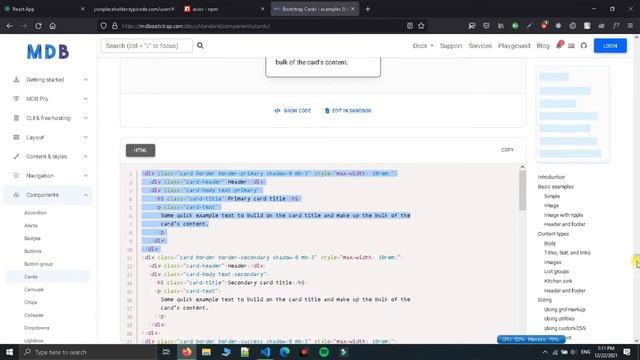Open Blog in the top menu

[x=543, y=46]
